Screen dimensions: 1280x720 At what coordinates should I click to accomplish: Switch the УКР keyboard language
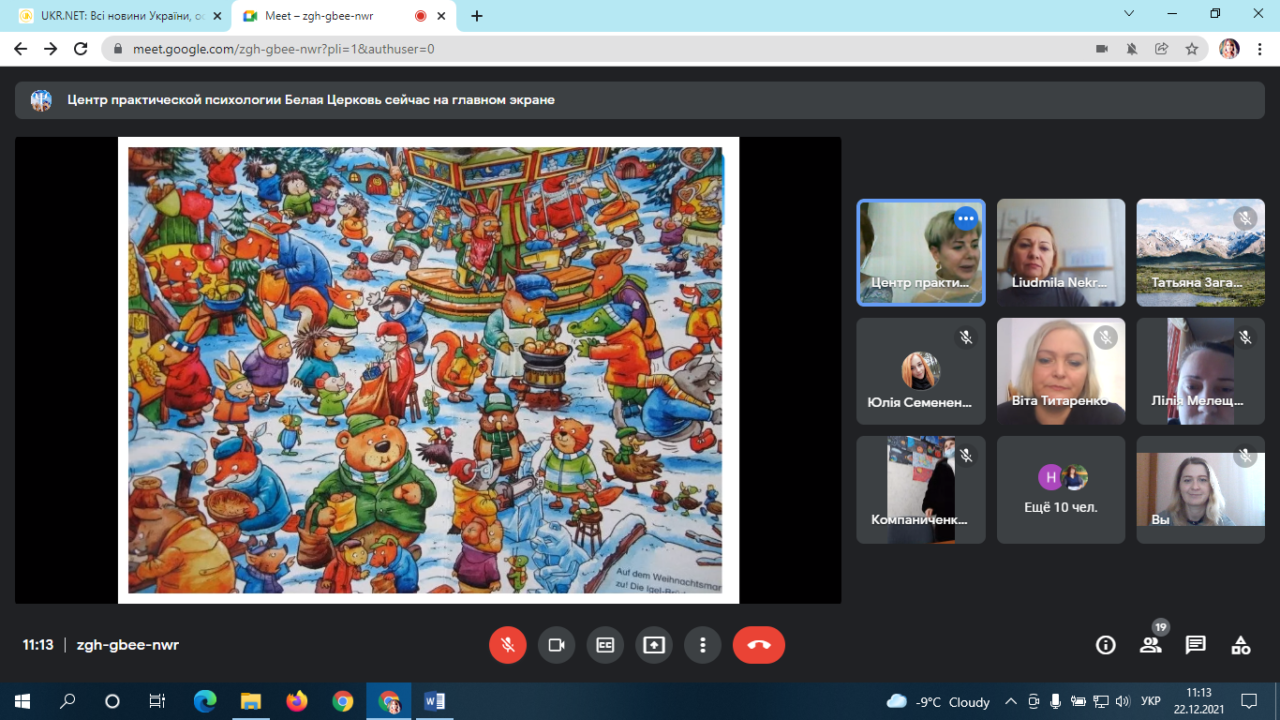tap(1151, 702)
